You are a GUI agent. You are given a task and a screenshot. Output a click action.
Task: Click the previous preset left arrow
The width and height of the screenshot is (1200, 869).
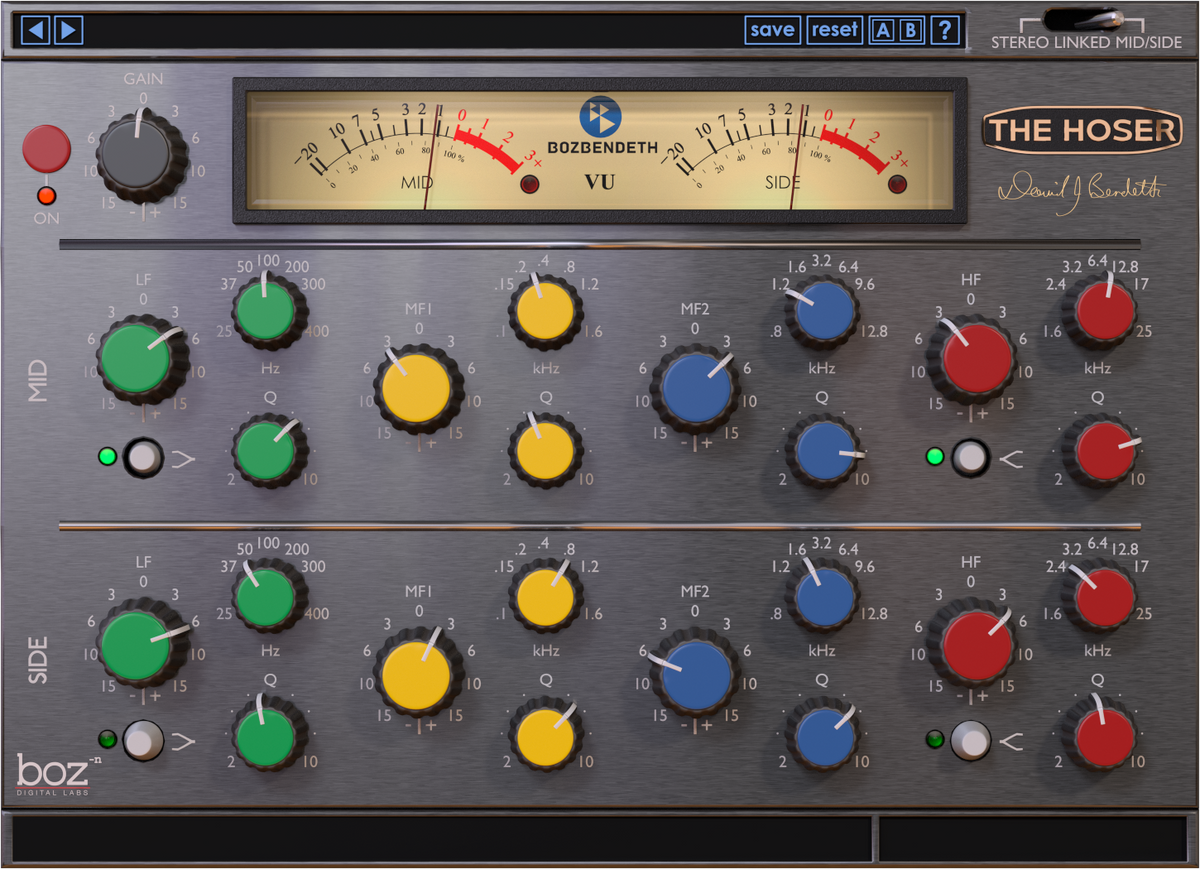click(x=36, y=30)
